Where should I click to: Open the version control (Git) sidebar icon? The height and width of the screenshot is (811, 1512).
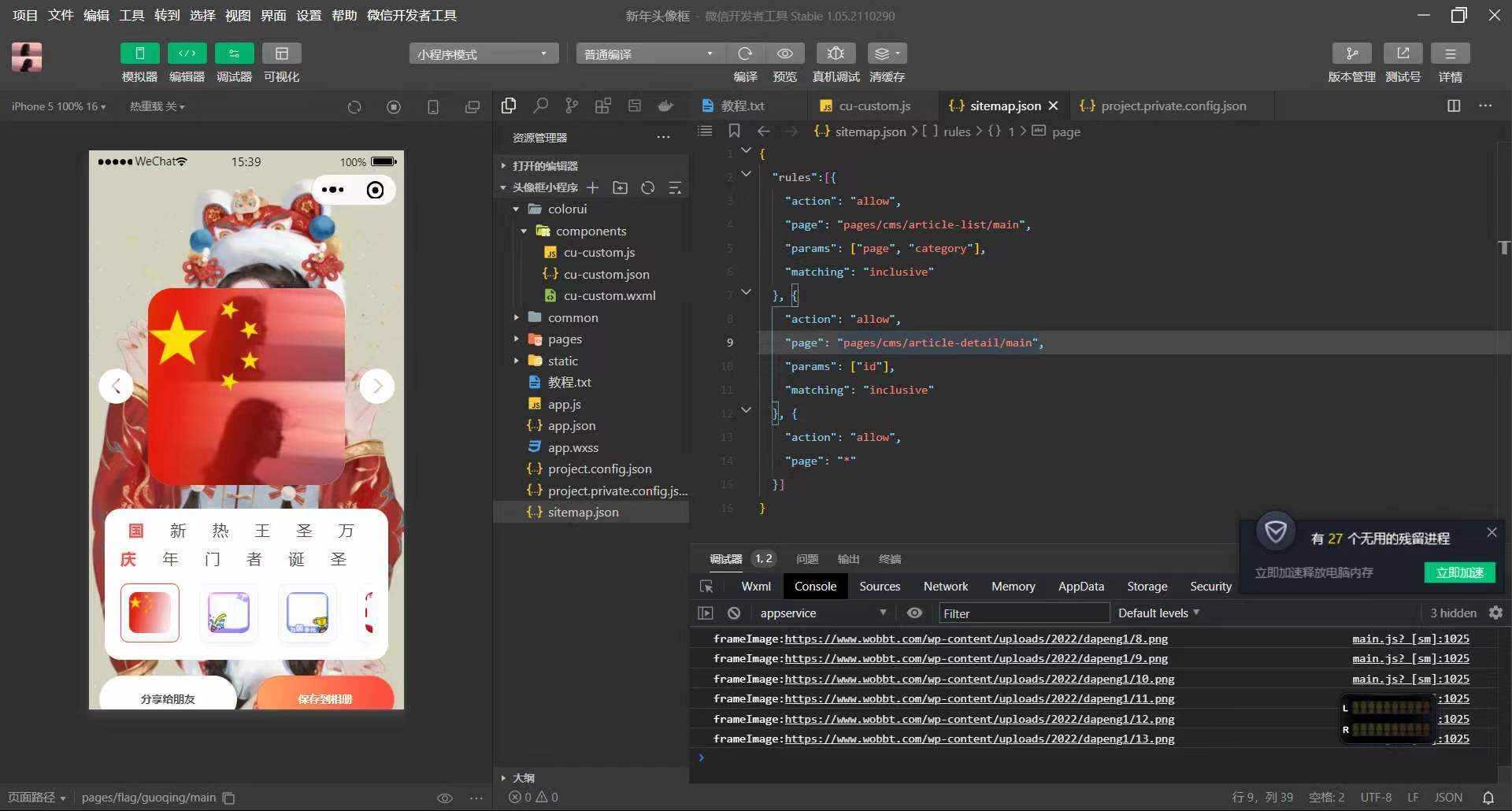(x=572, y=105)
